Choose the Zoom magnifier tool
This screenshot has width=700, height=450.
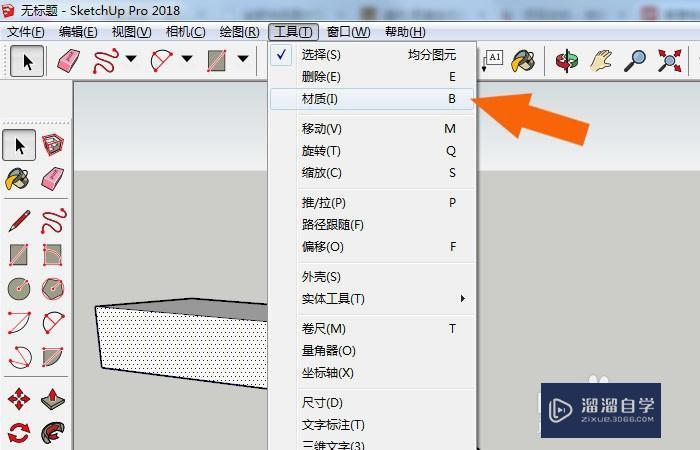coord(635,60)
